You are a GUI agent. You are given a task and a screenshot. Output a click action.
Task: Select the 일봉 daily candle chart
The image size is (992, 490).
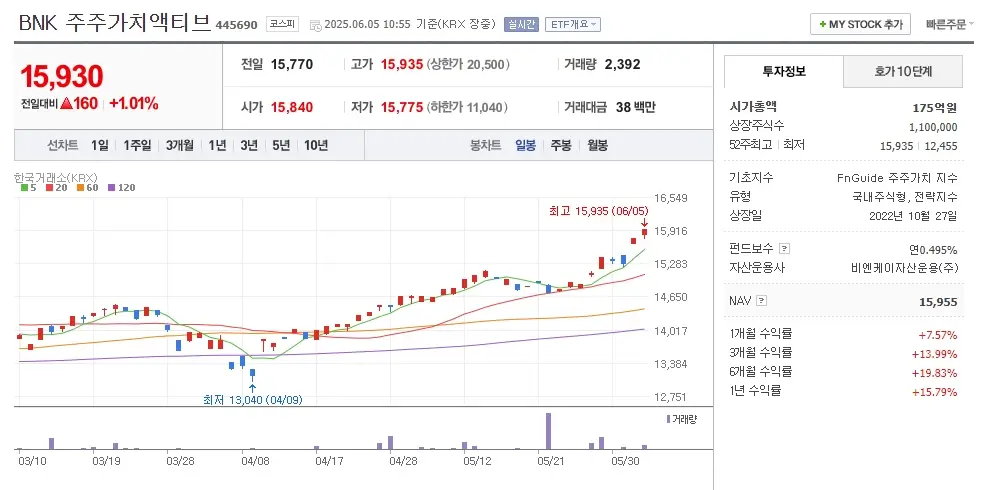click(525, 145)
